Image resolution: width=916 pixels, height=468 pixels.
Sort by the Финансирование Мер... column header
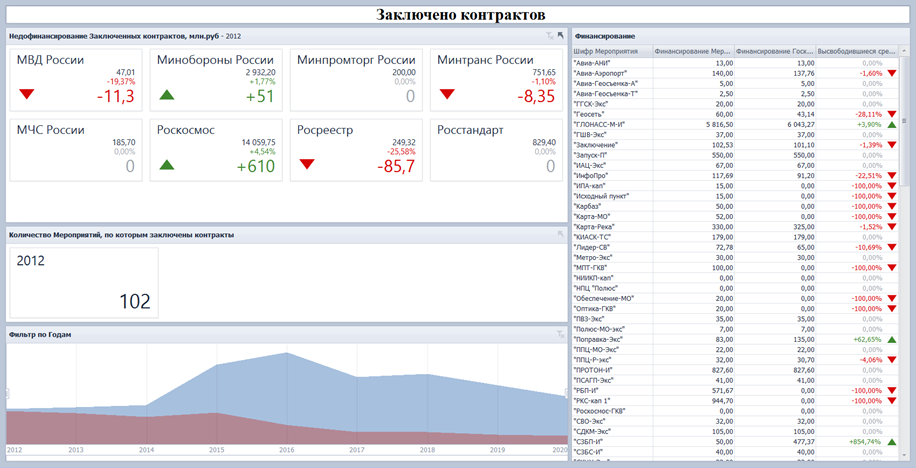[x=693, y=51]
